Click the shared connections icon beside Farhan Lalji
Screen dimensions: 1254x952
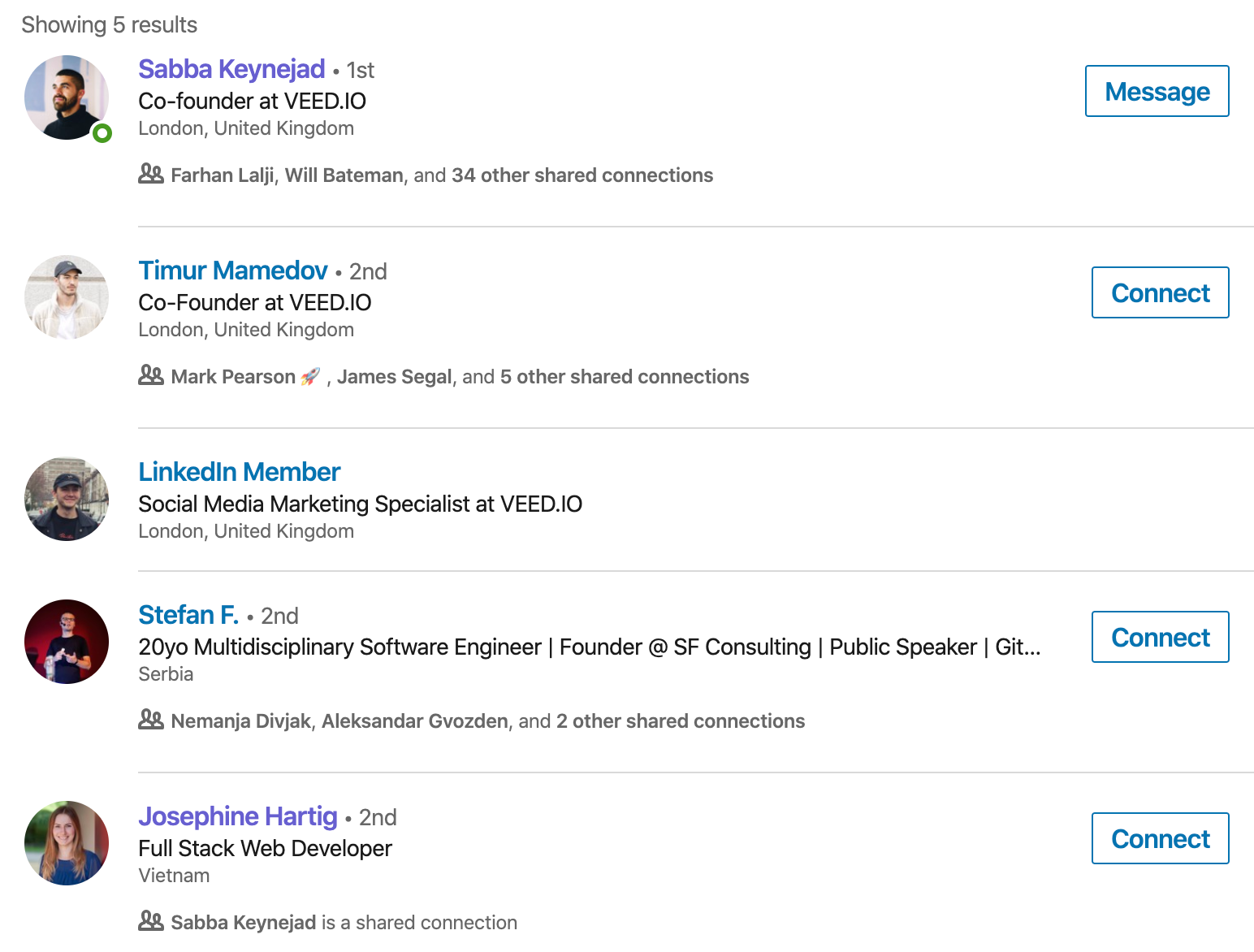pyautogui.click(x=151, y=173)
